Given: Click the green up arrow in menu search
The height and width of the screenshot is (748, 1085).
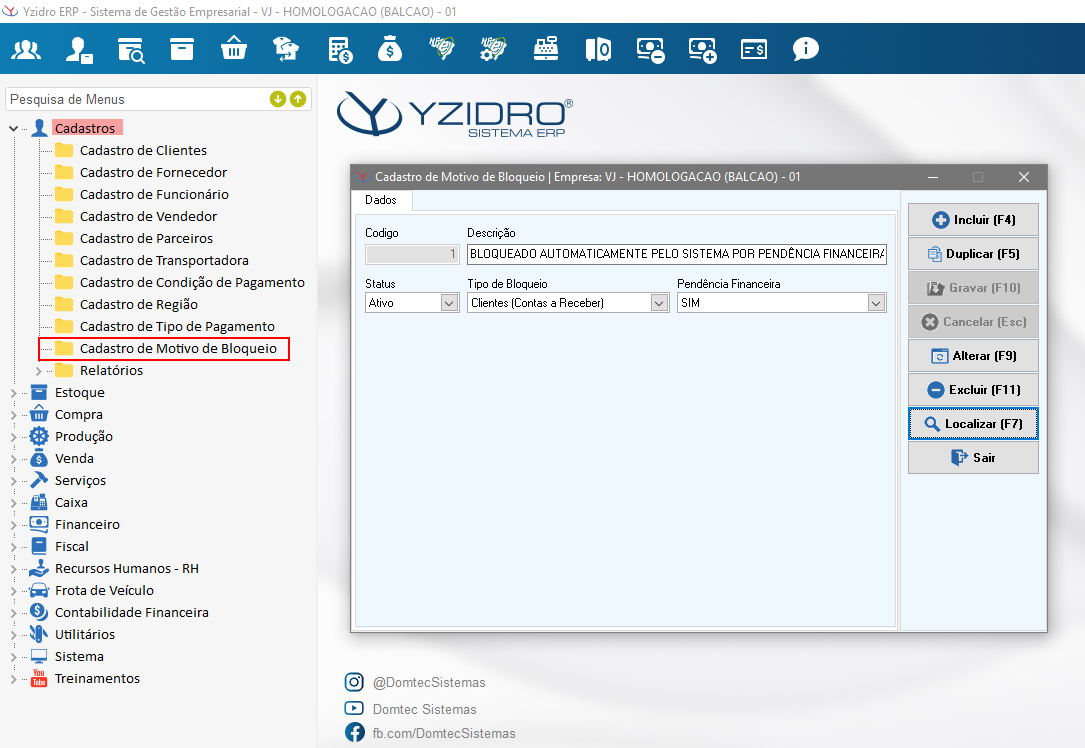Looking at the screenshot, I should (298, 99).
